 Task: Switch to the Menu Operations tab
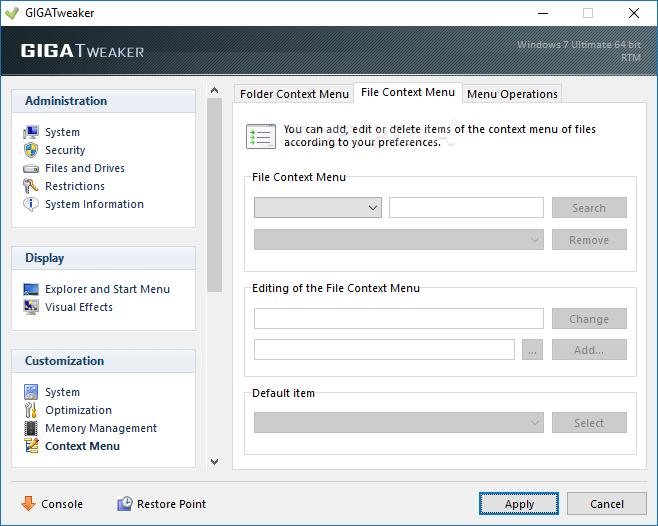(512, 94)
